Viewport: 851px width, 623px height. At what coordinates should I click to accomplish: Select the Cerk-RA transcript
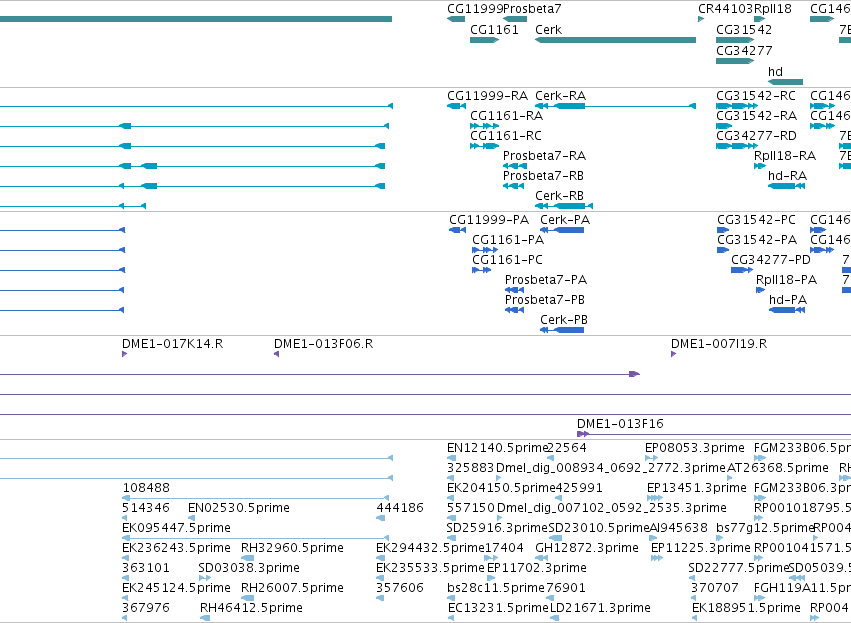pos(615,106)
